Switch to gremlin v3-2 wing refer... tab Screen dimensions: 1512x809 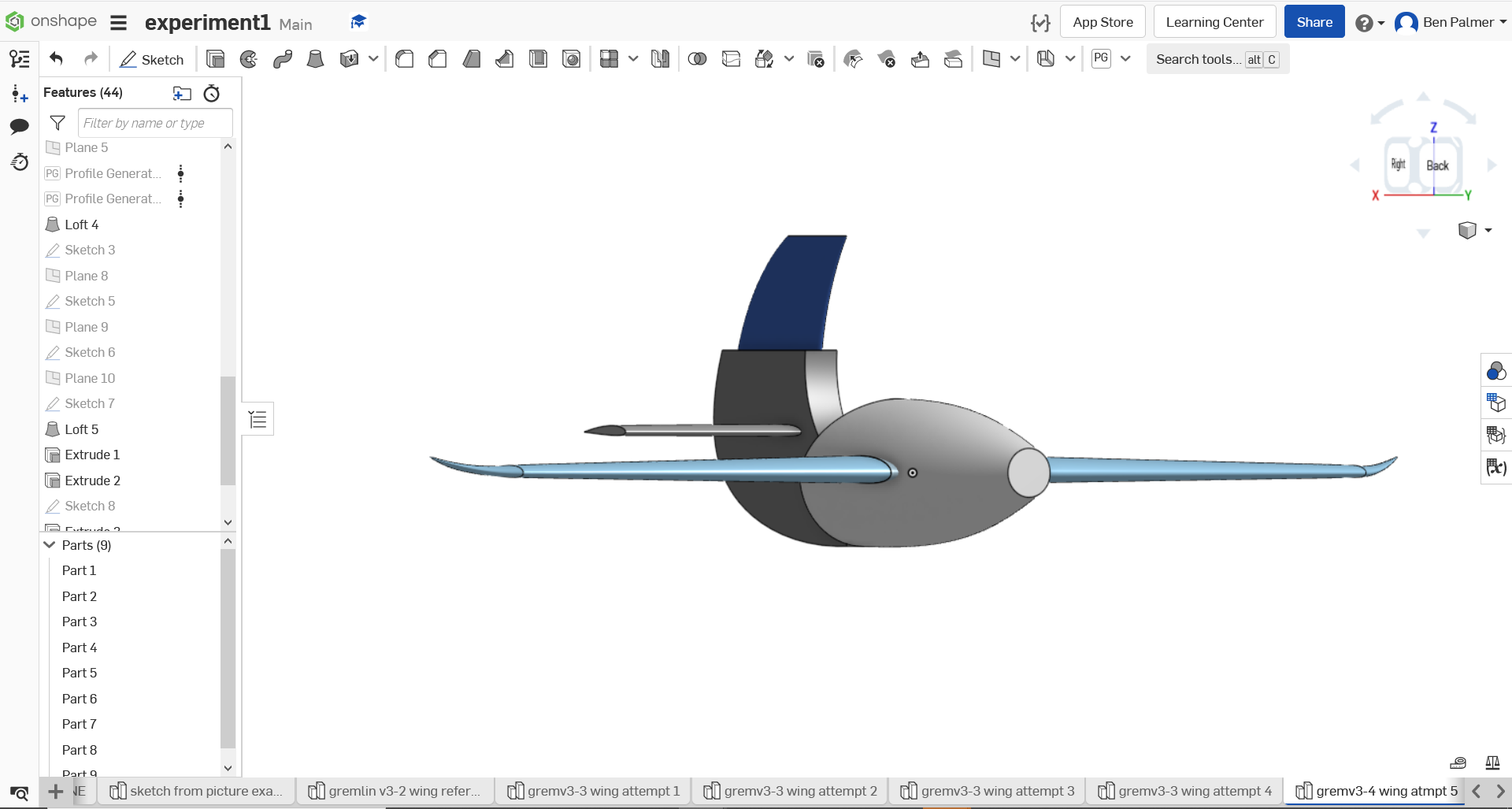pyautogui.click(x=395, y=791)
